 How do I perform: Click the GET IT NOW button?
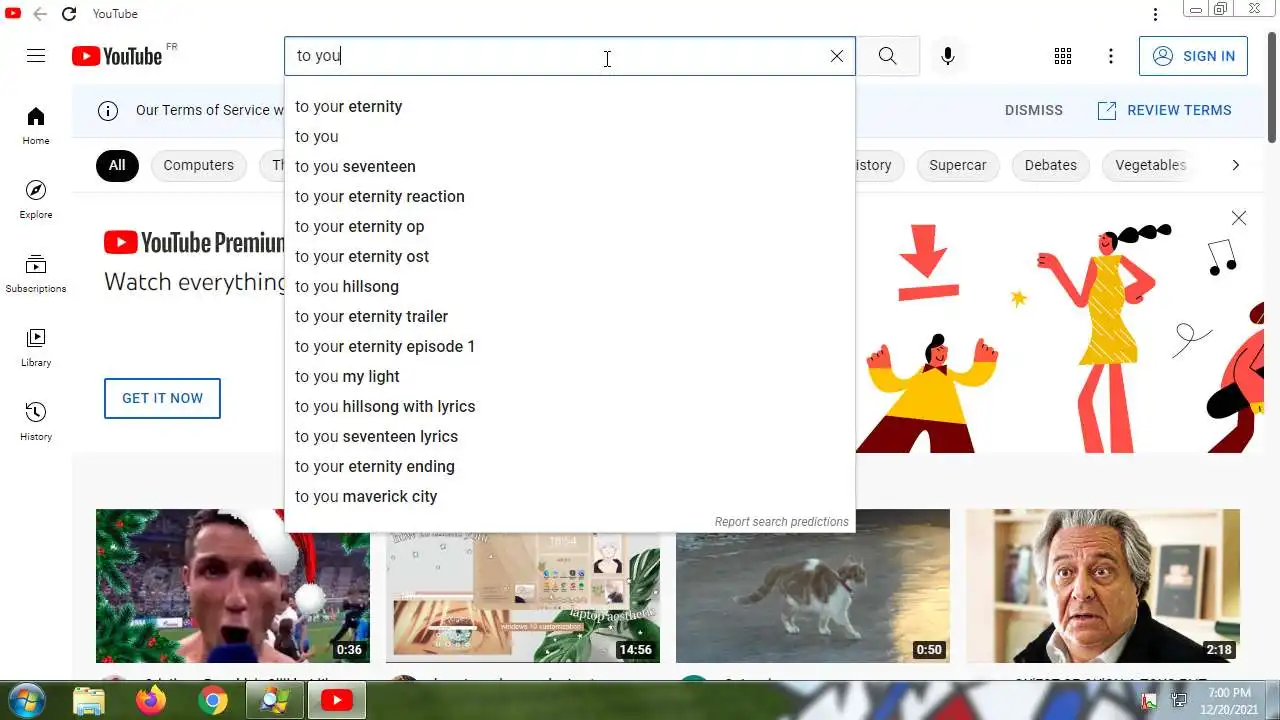click(x=162, y=398)
